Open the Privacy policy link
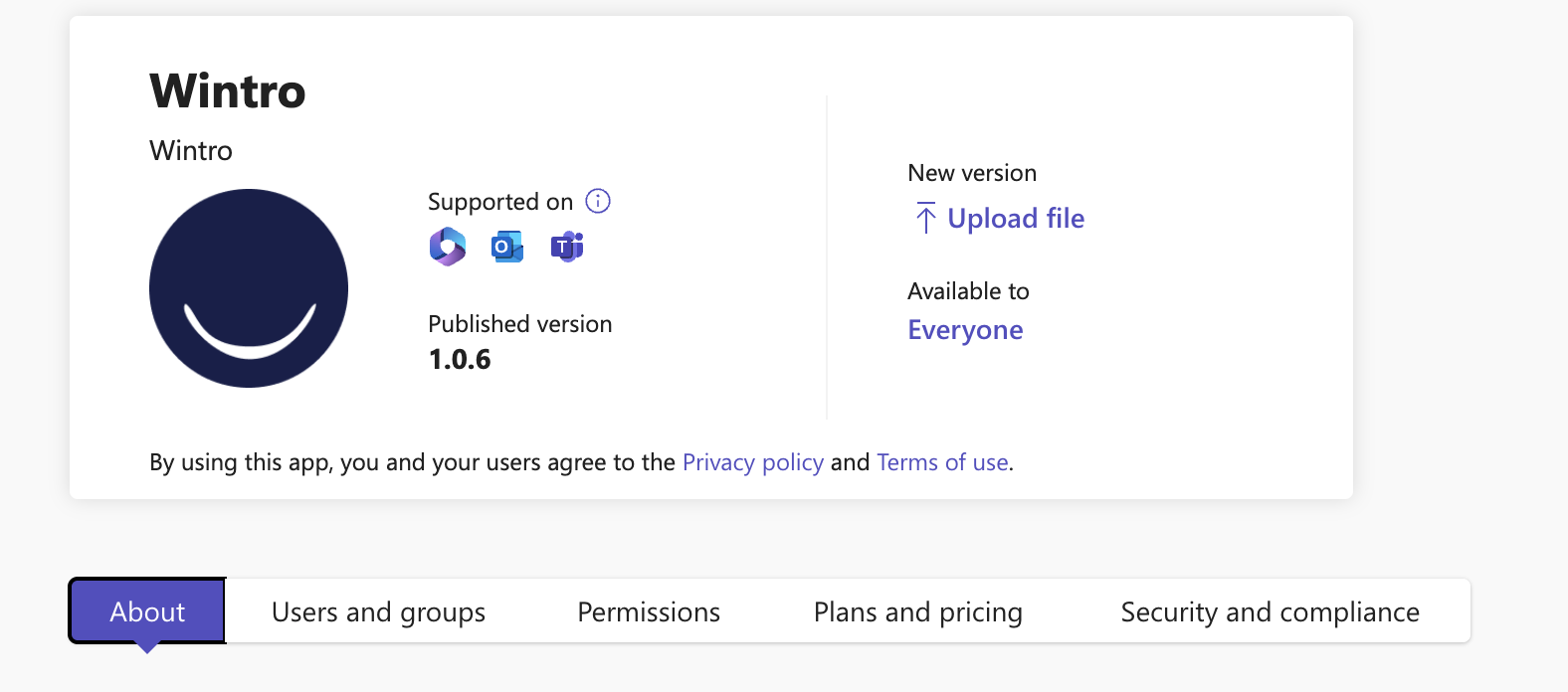Screen dimensions: 1568x692 coord(753,462)
